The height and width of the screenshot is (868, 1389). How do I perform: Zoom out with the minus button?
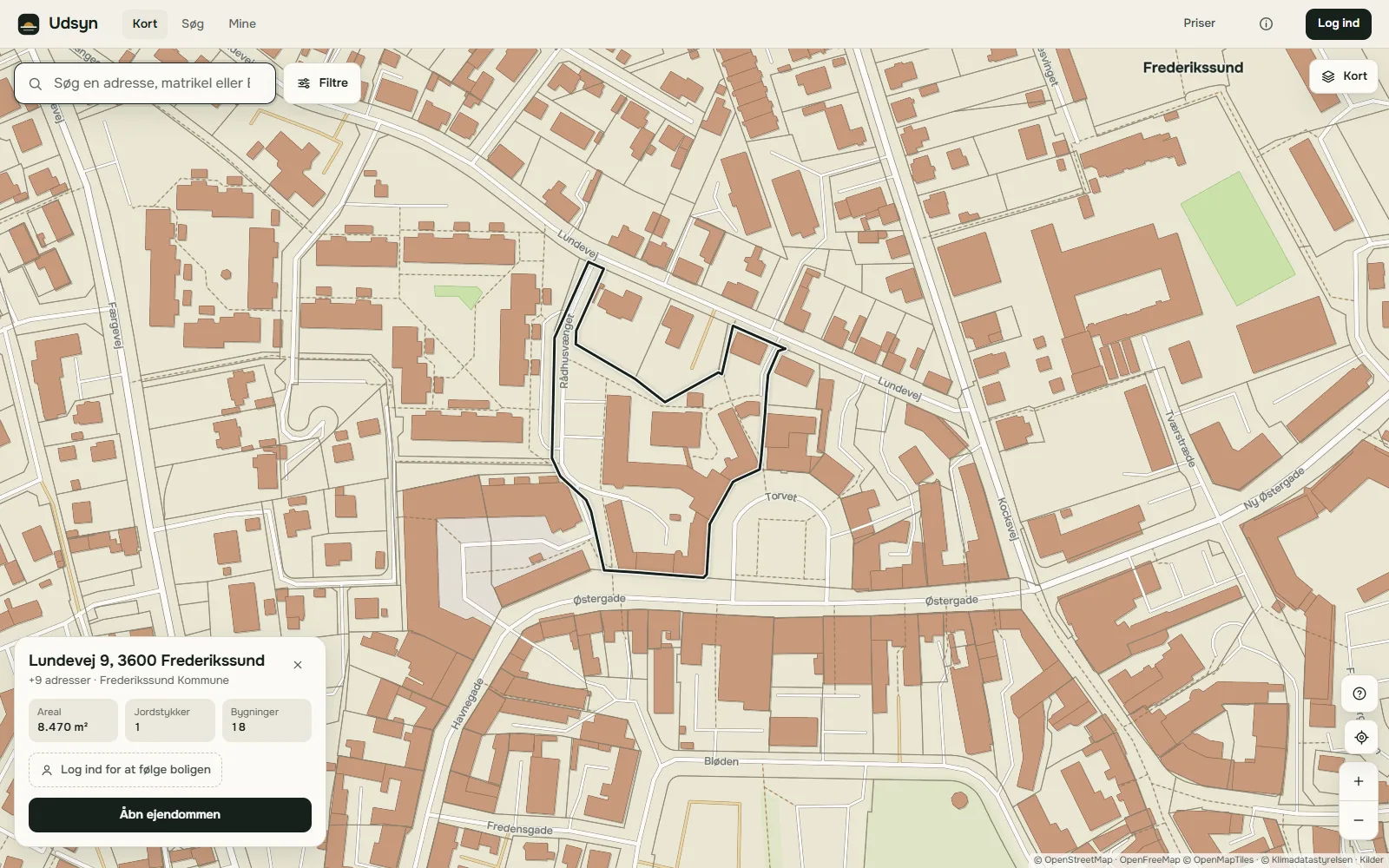1359,820
